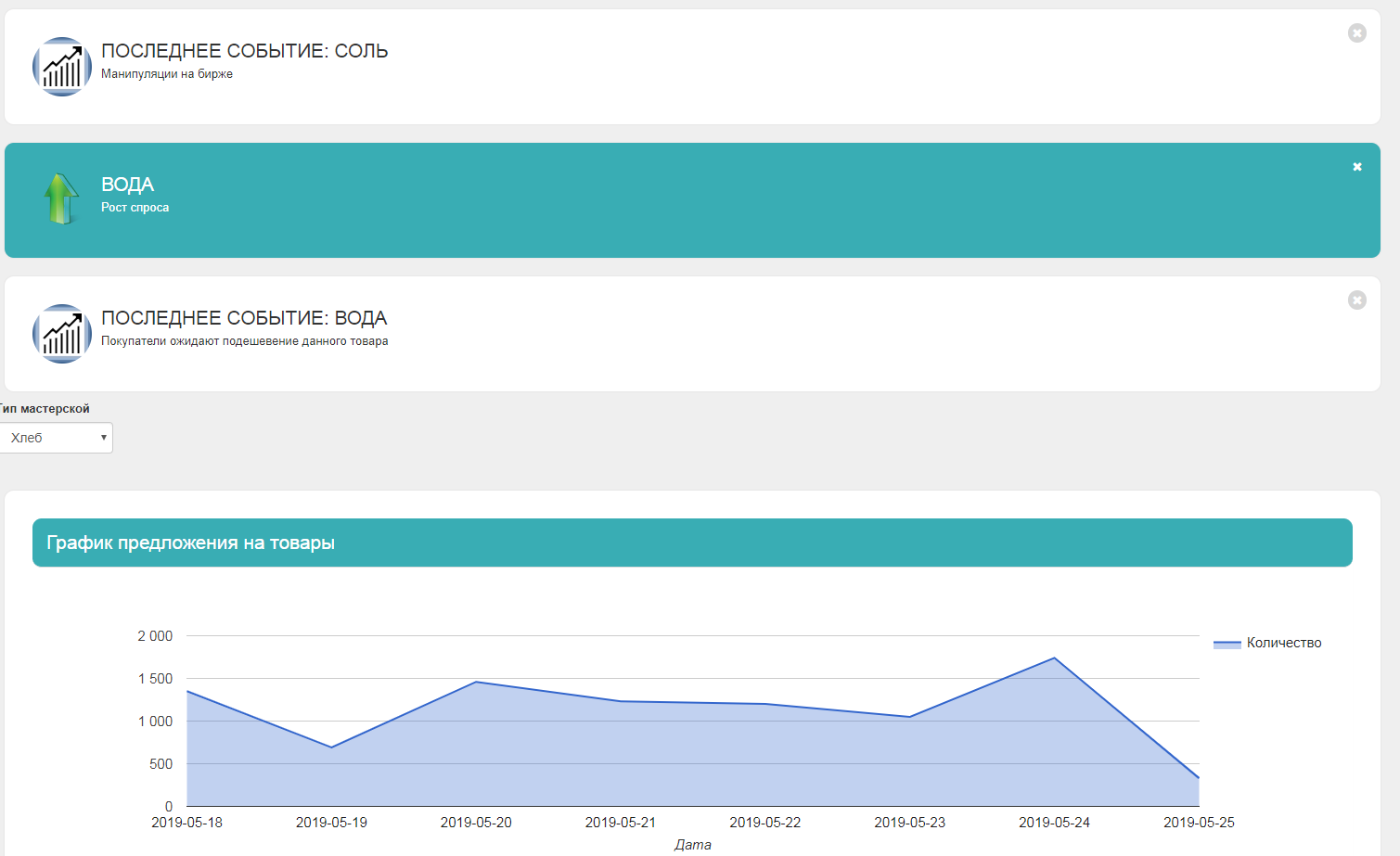Click the stock chart icon beside ВОДА event
1400x856 pixels.
pos(62,334)
